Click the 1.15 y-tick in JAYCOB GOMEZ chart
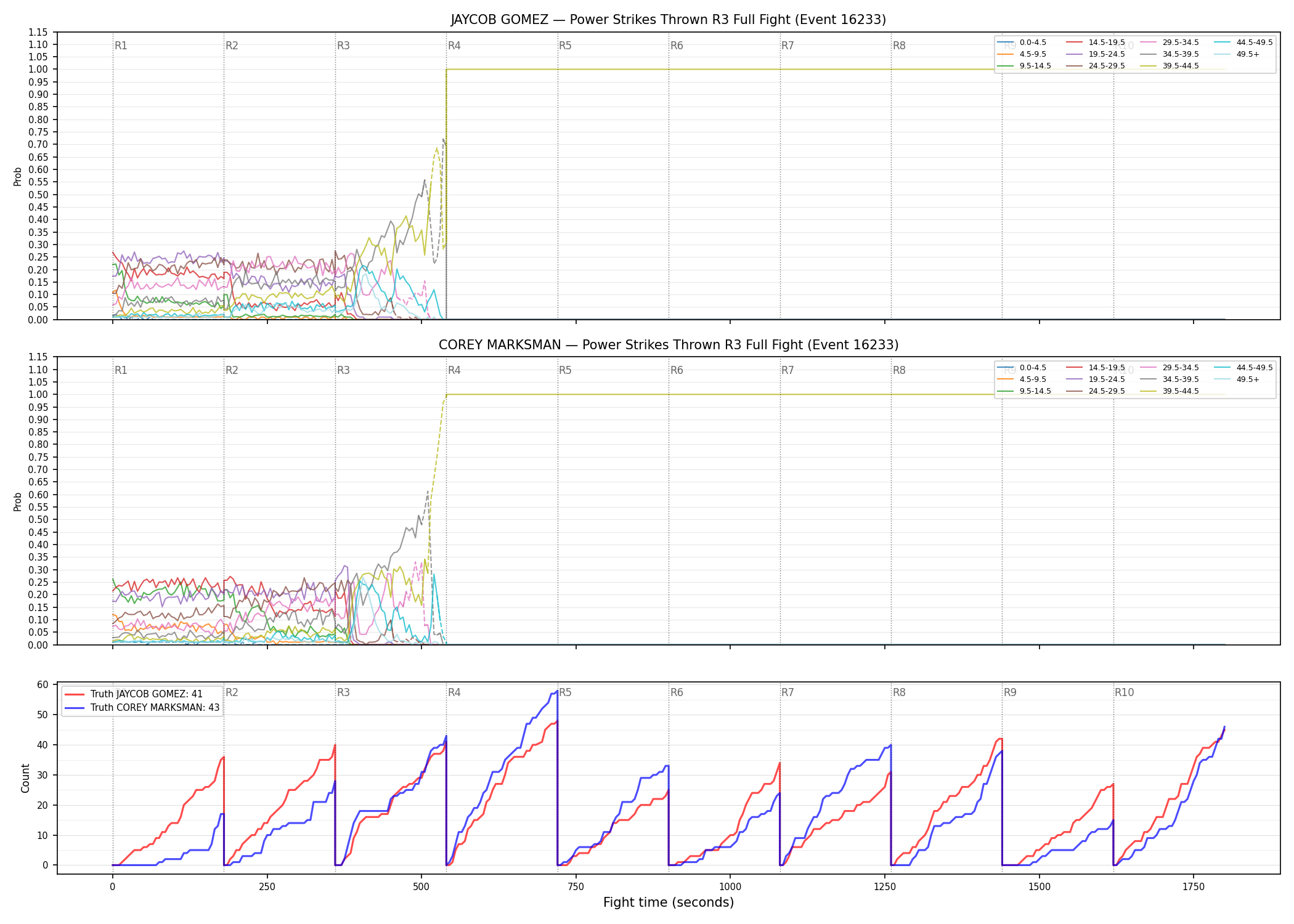 [x=38, y=32]
